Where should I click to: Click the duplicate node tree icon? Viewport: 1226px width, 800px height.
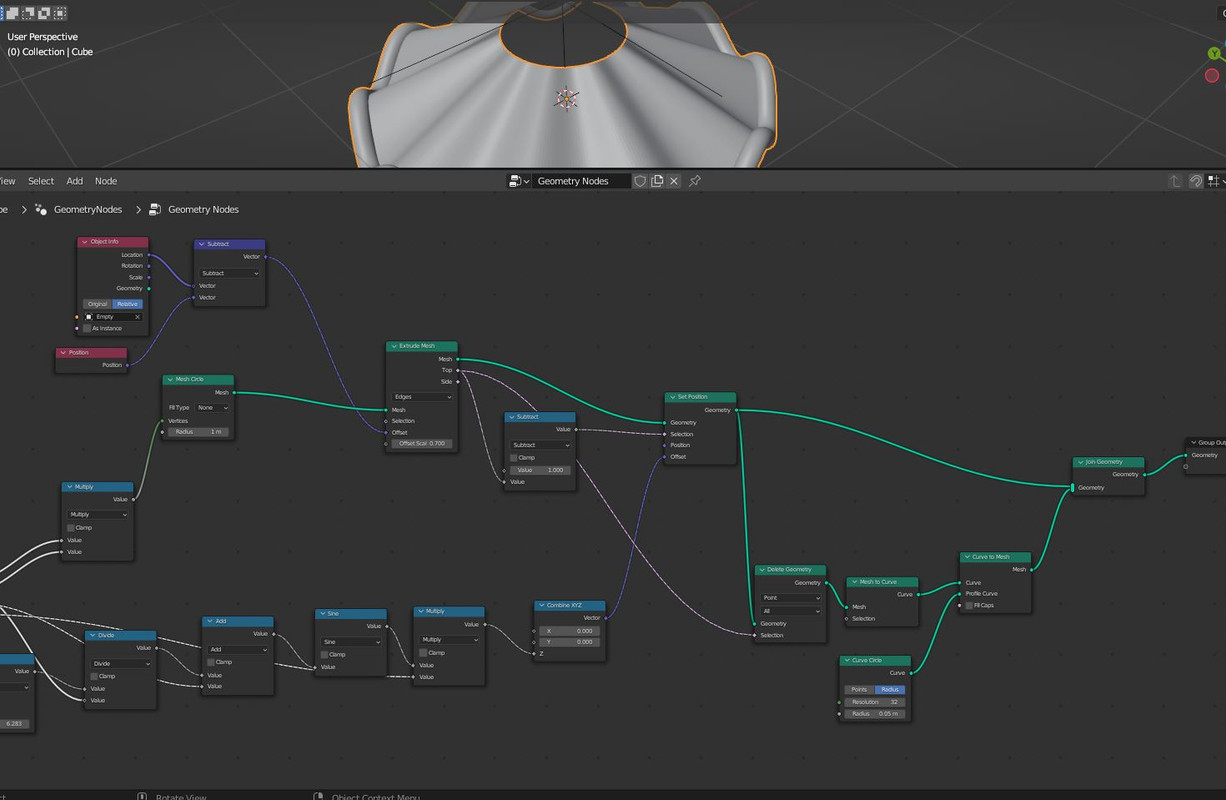(x=657, y=181)
